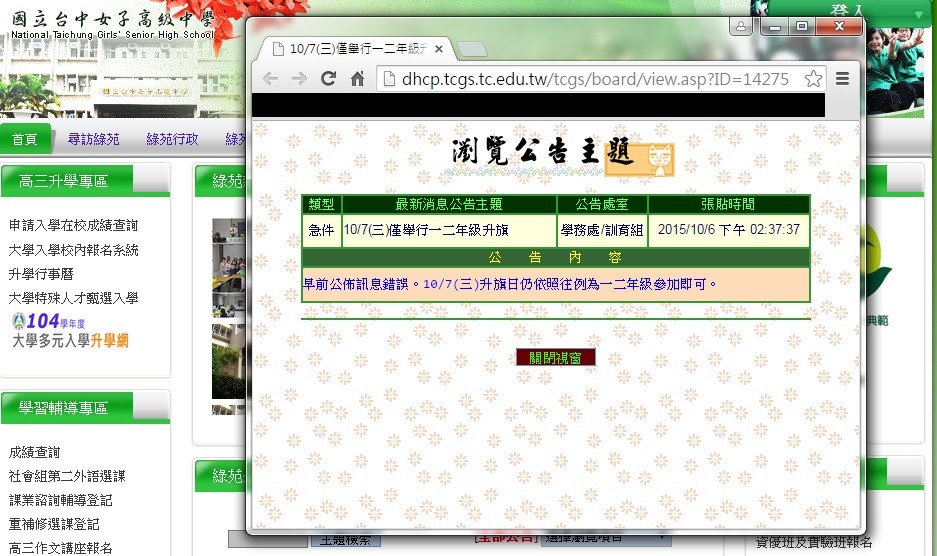Click the browser back arrow
Image resolution: width=937 pixels, height=556 pixels.
271,79
